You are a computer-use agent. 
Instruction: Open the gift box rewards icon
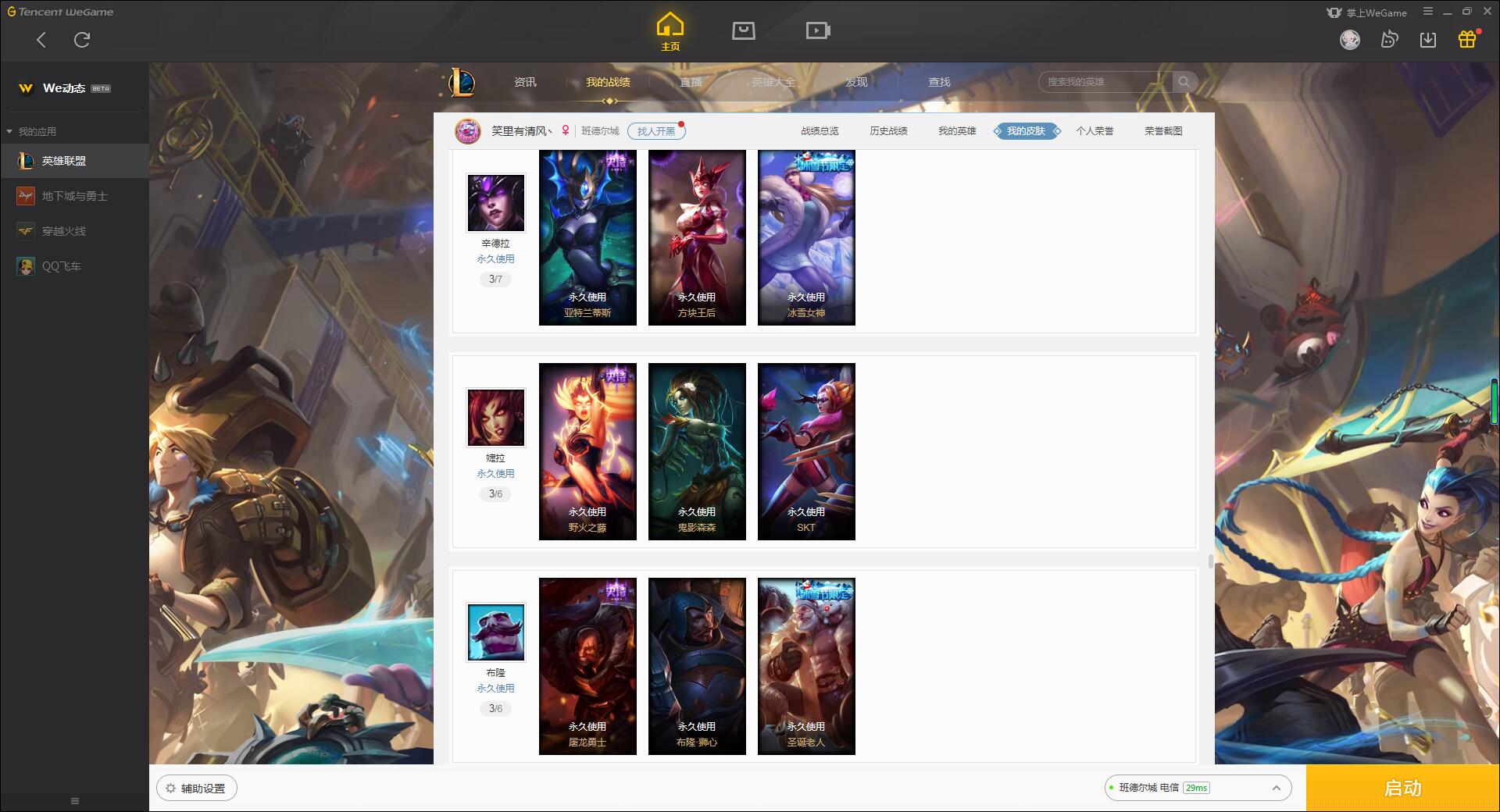[1467, 39]
